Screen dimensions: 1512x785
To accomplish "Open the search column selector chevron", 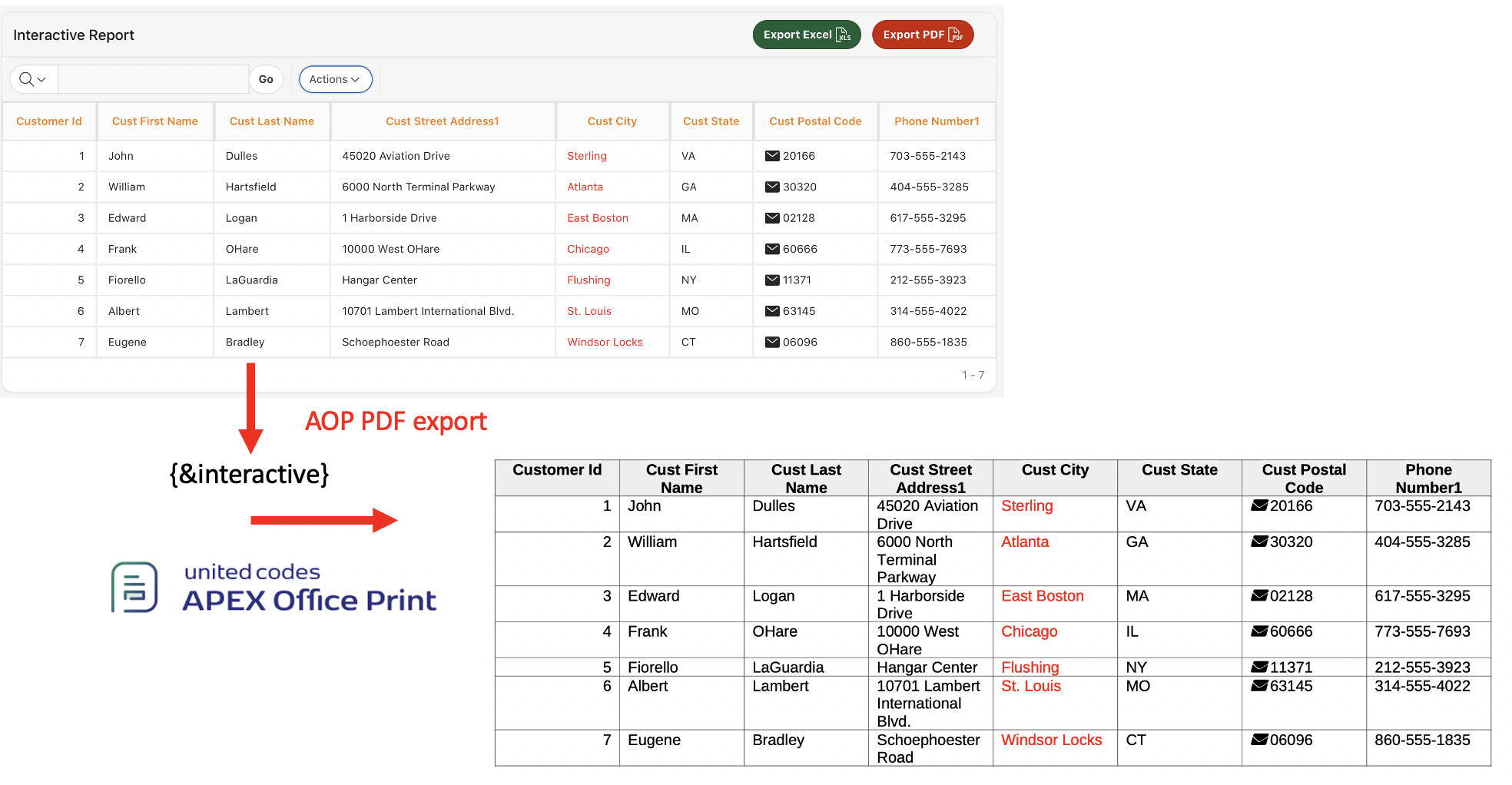I will (42, 79).
